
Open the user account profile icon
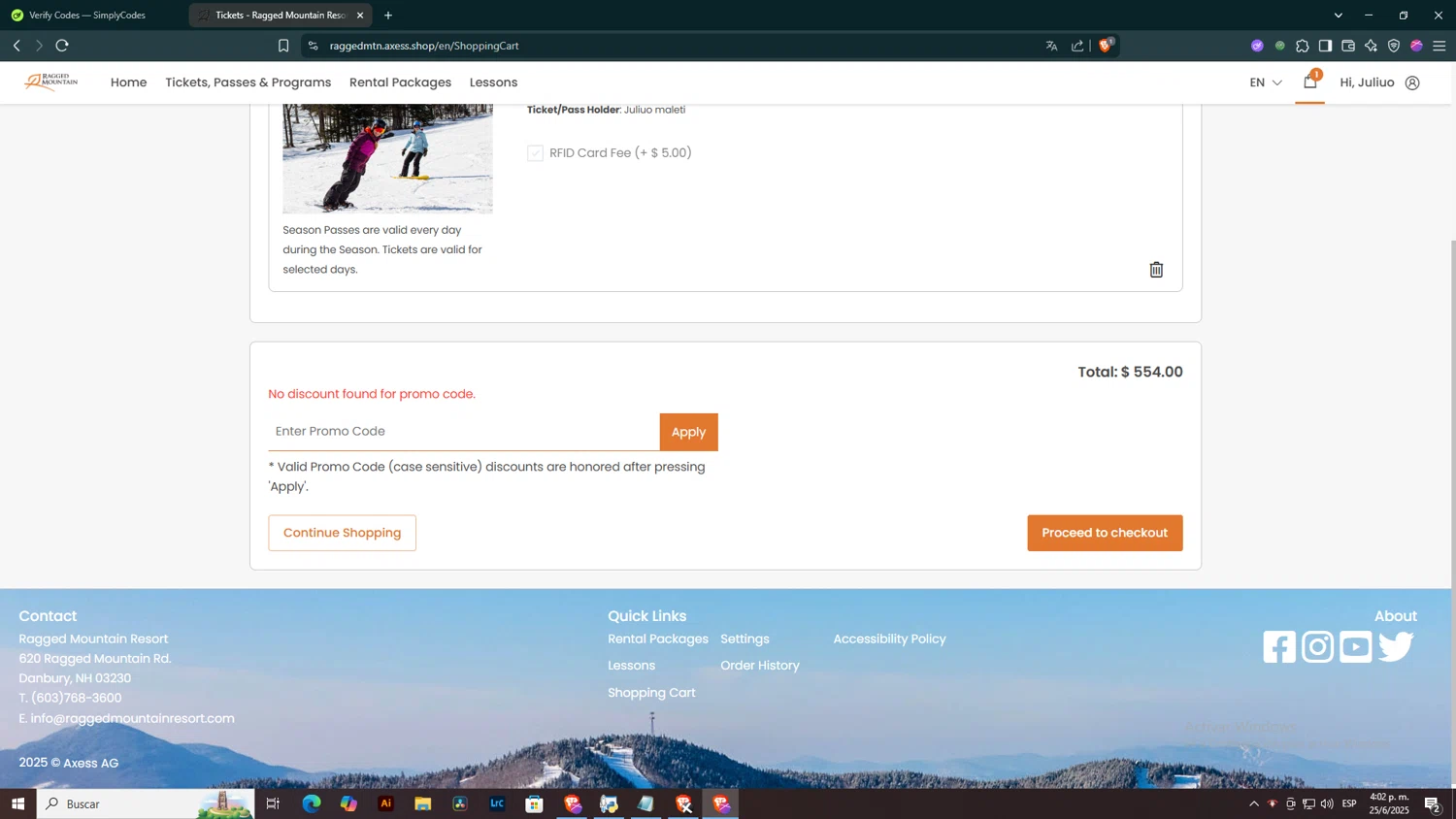[1412, 82]
